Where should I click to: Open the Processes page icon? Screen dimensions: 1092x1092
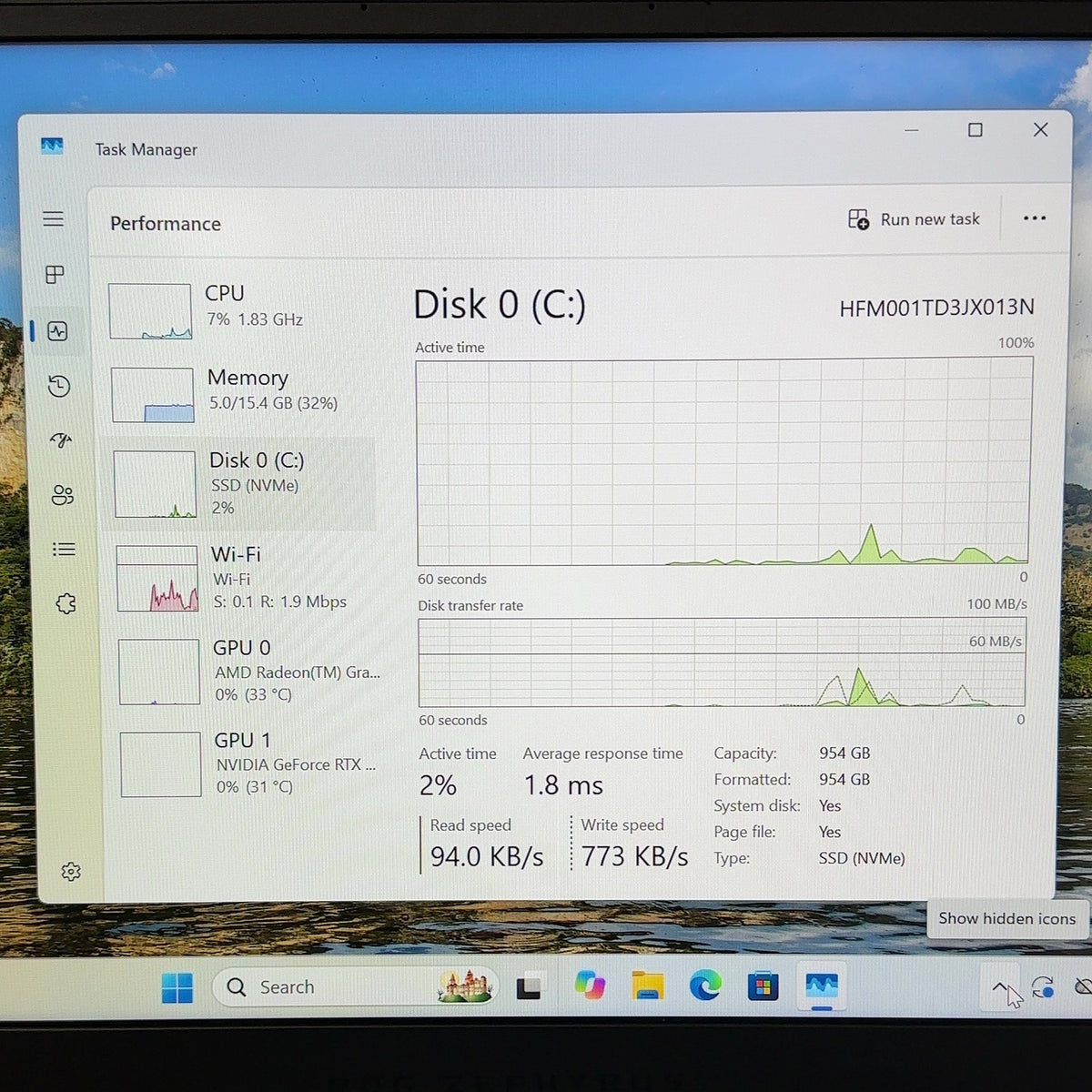56,274
